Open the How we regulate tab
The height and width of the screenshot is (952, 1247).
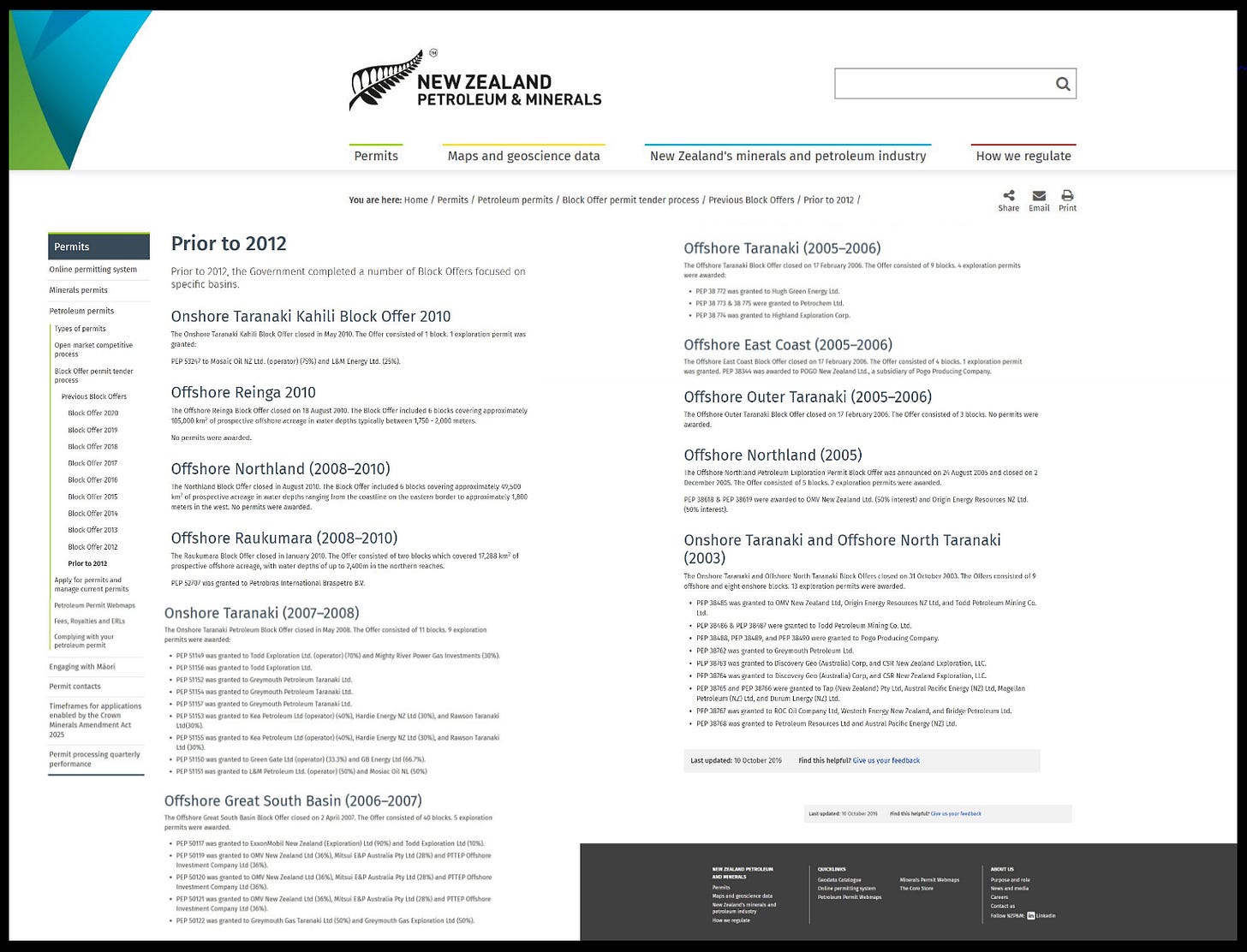click(1023, 155)
